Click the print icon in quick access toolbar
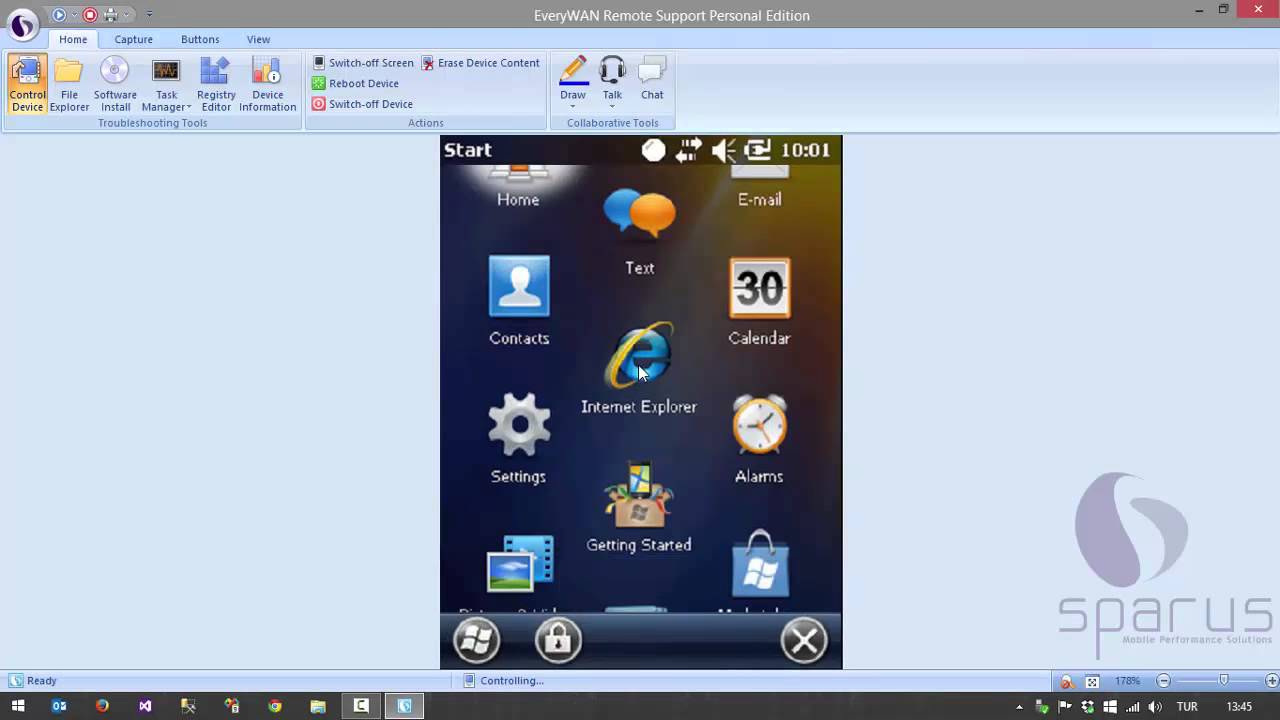 click(111, 15)
